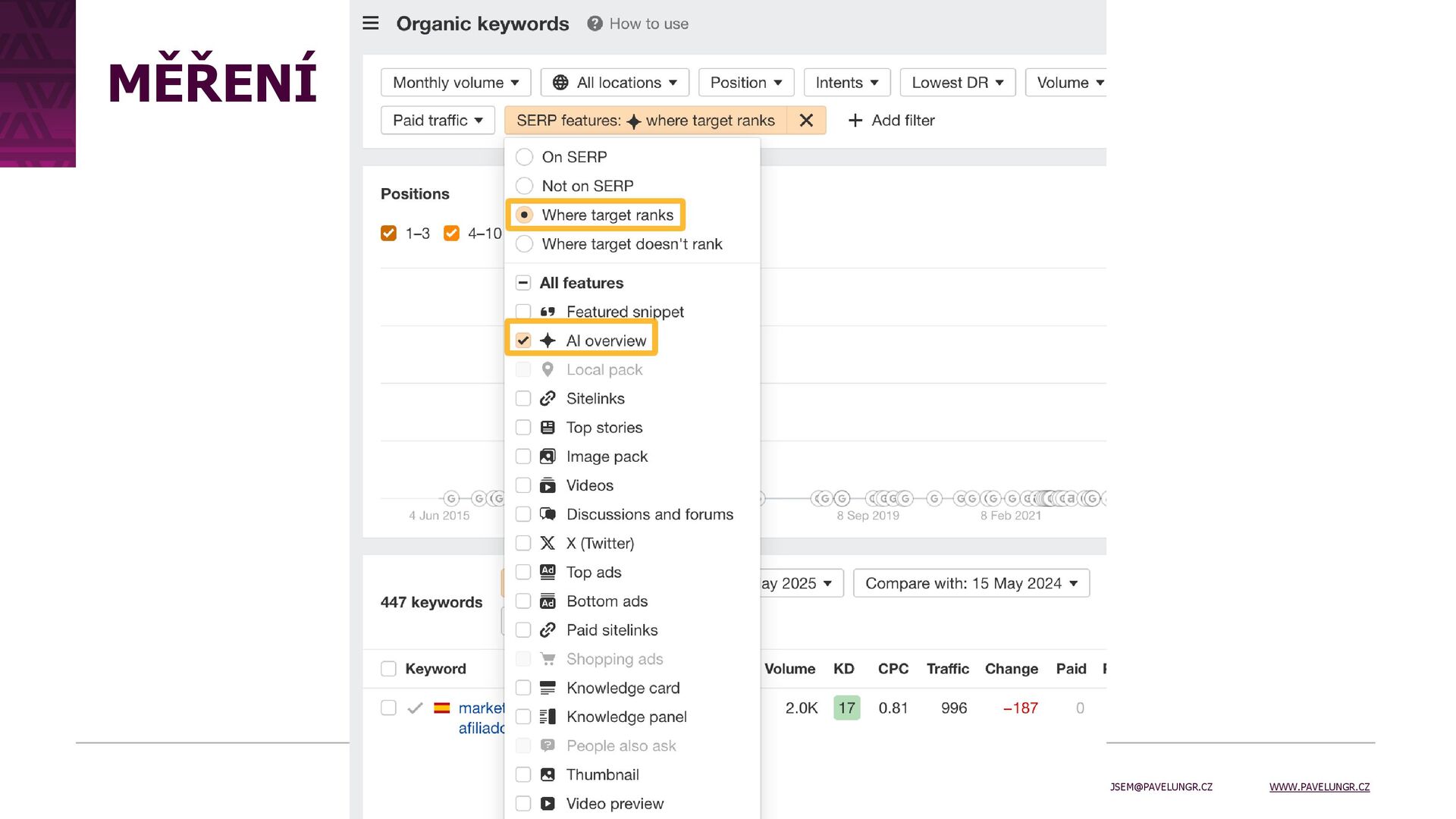Click the Image pack icon

(548, 457)
